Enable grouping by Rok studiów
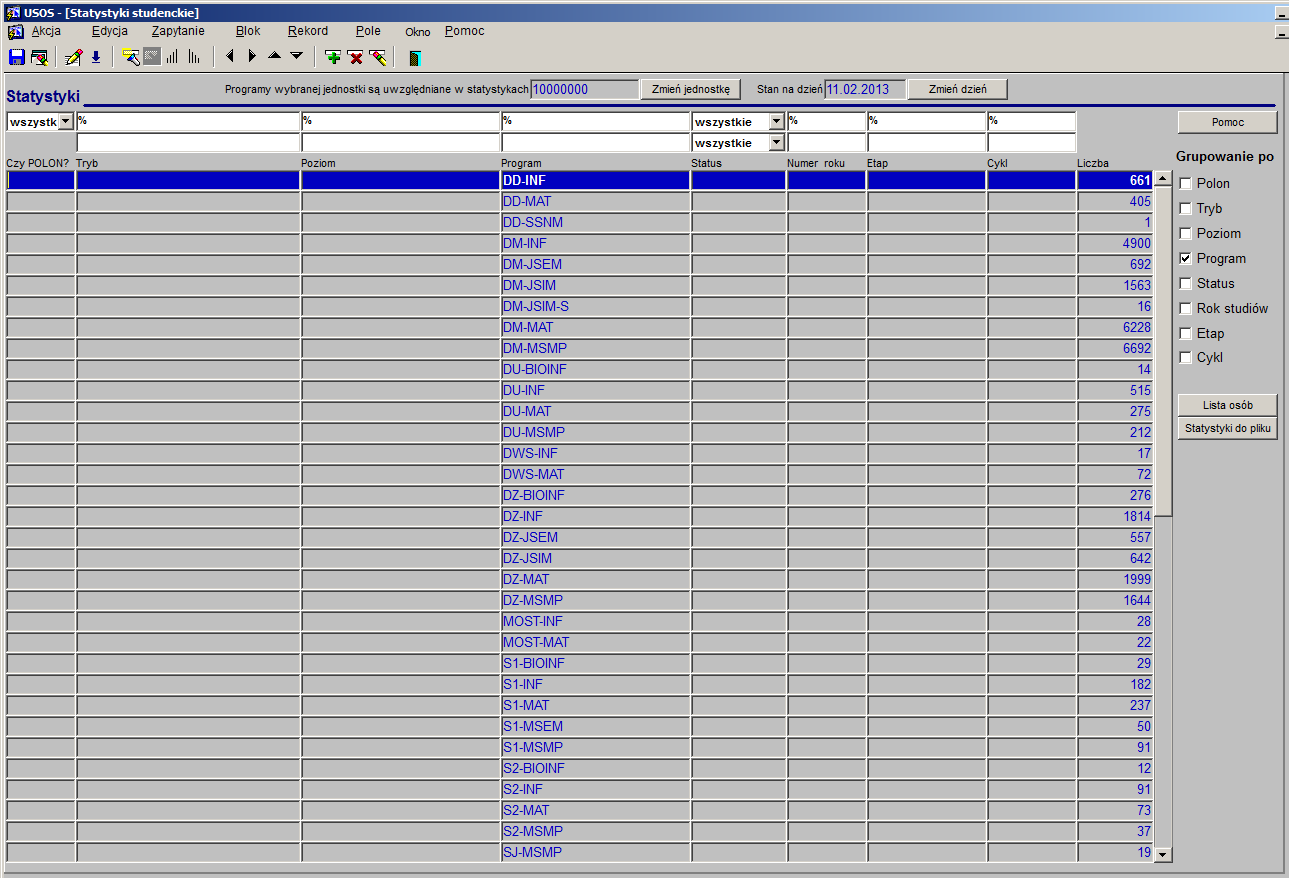Image resolution: width=1289 pixels, height=878 pixels. 1186,309
